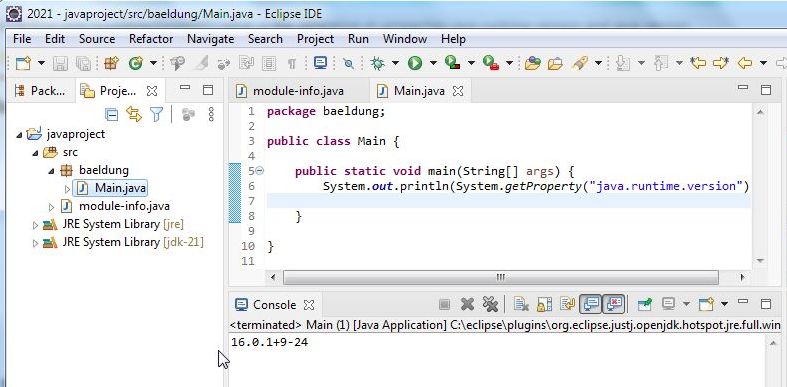The height and width of the screenshot is (387, 787).
Task: Click Forward to next edit location arrow
Action: [x=721, y=63]
